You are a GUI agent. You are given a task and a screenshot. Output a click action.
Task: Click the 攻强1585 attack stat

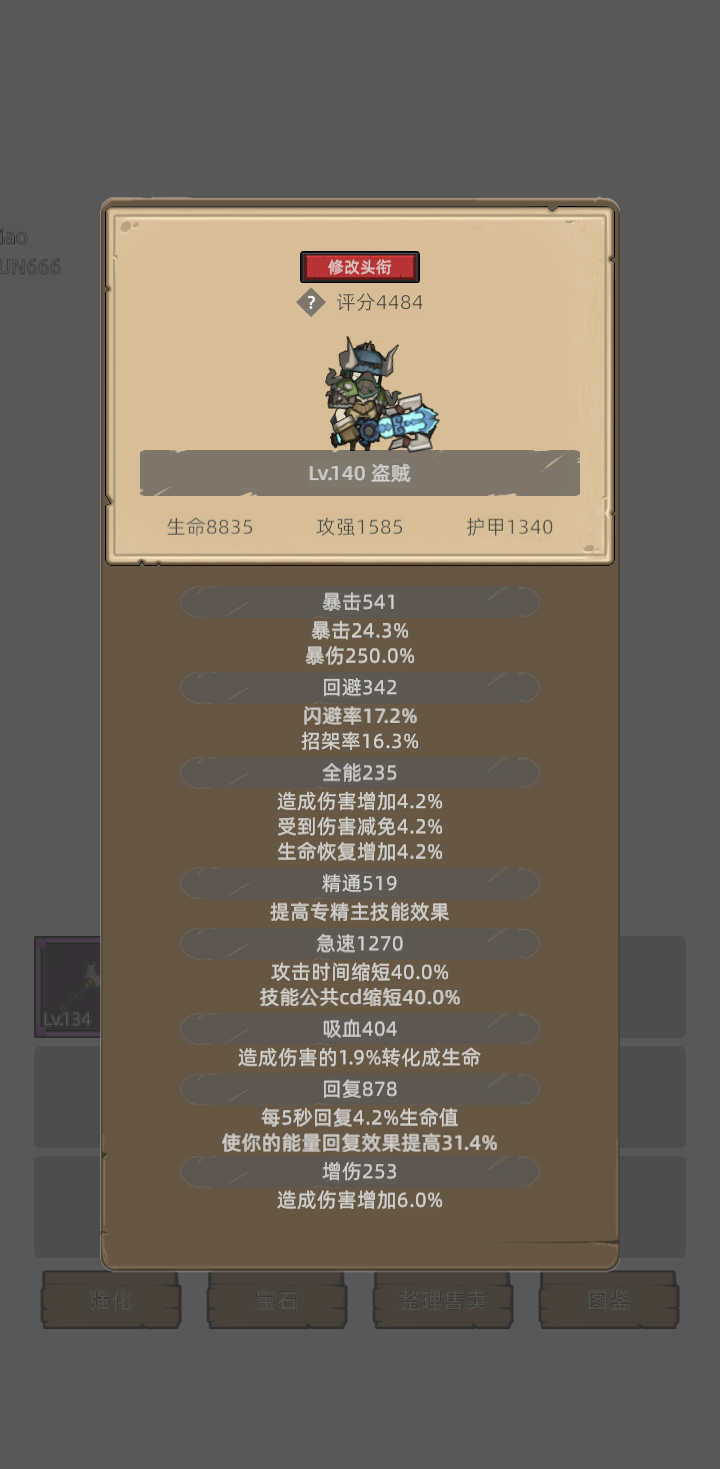pyautogui.click(x=360, y=527)
